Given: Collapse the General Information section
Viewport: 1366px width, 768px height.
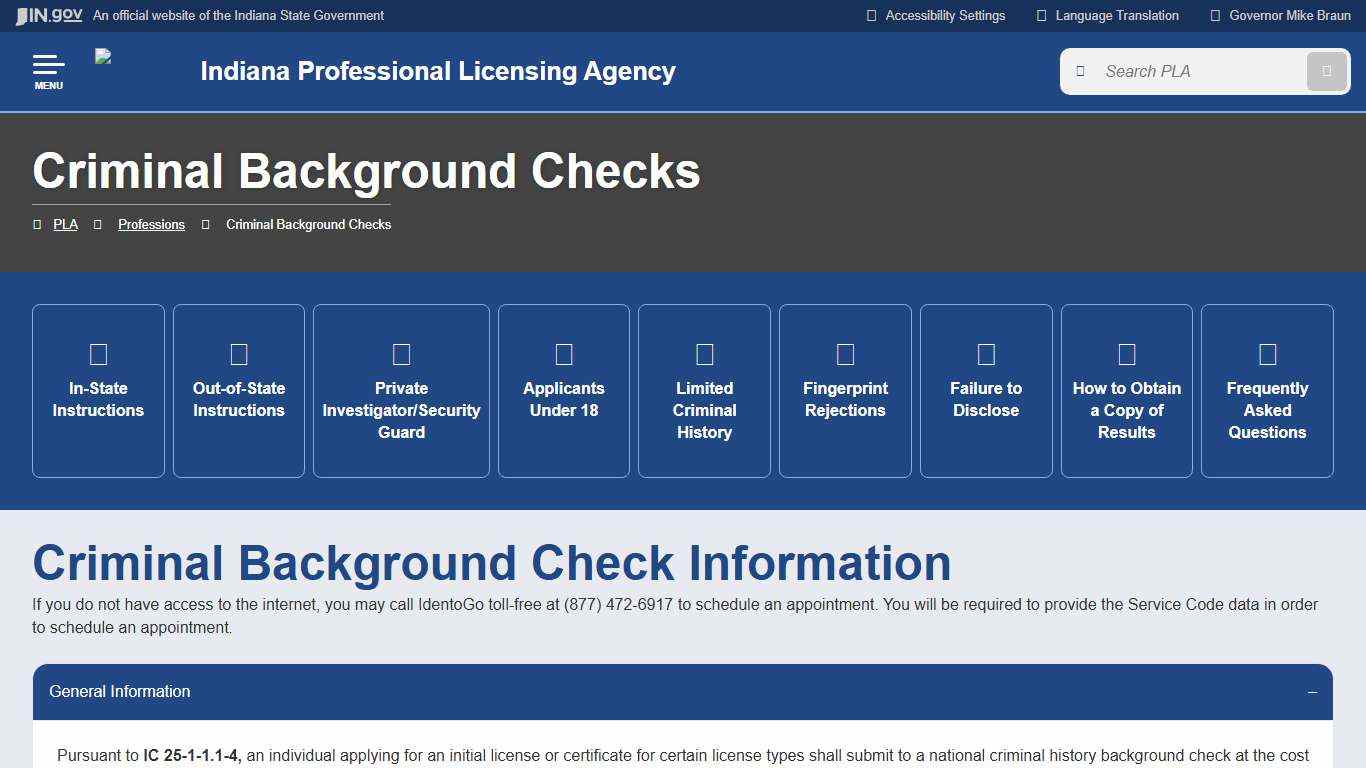Looking at the screenshot, I should pyautogui.click(x=1311, y=691).
